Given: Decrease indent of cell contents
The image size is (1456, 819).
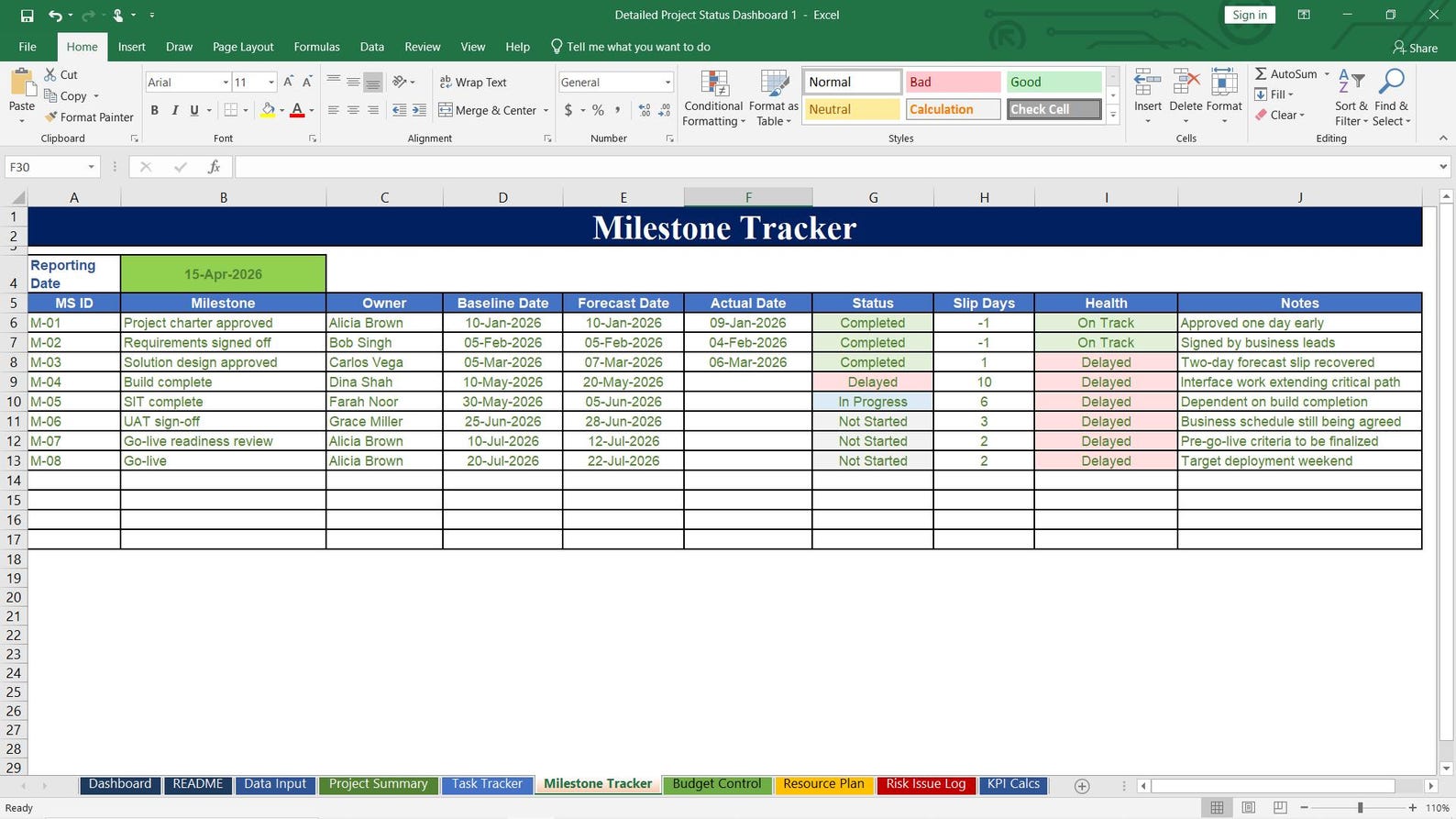Looking at the screenshot, I should pyautogui.click(x=400, y=110).
